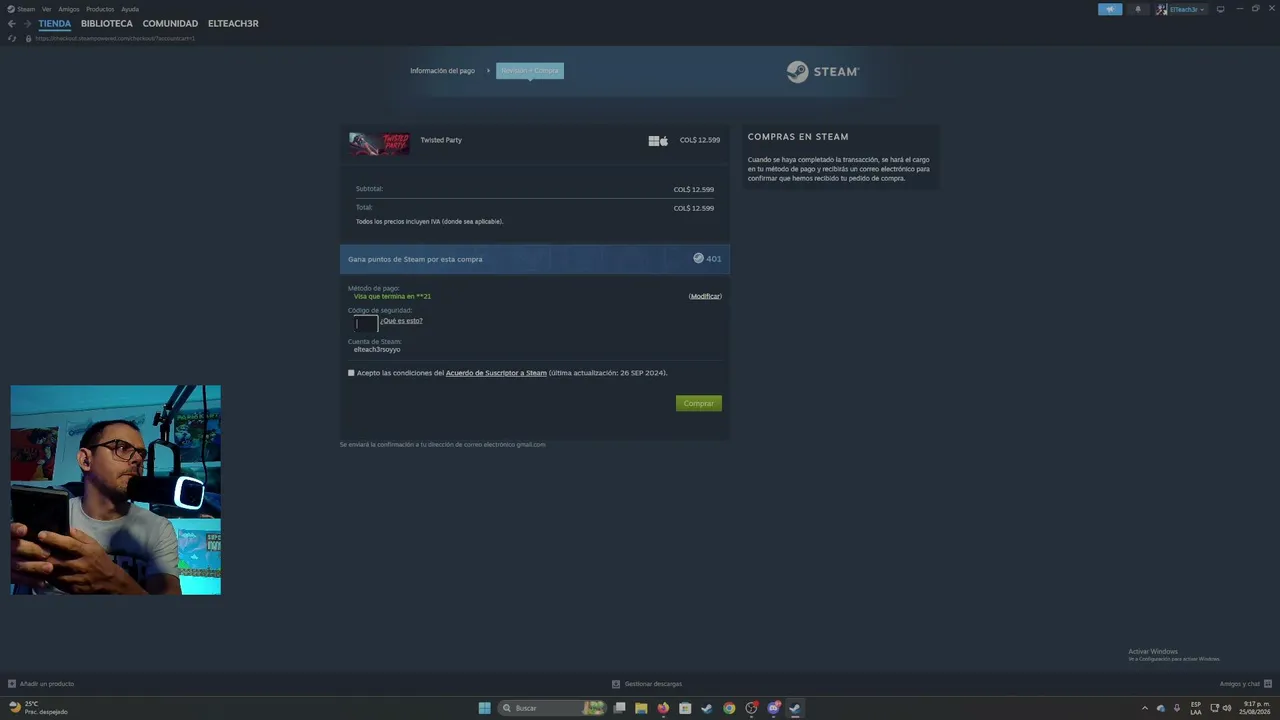Go to the COMUNIDAD tab
This screenshot has width=1280, height=720.
coord(170,24)
